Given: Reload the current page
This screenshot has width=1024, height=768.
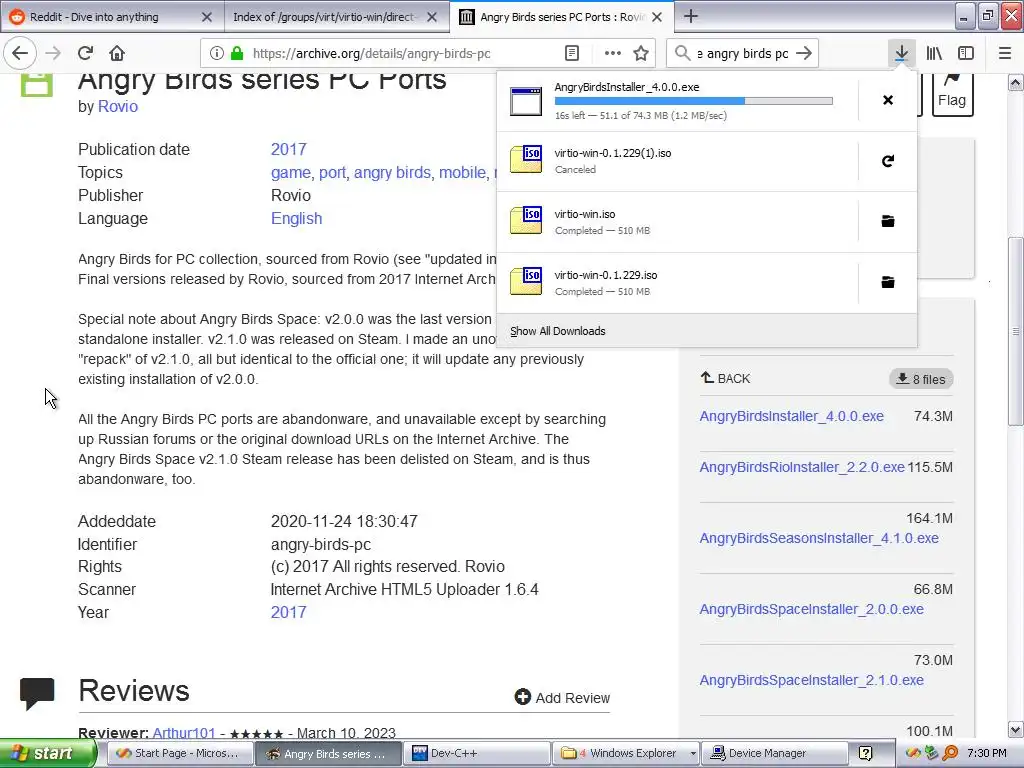Looking at the screenshot, I should [85, 53].
